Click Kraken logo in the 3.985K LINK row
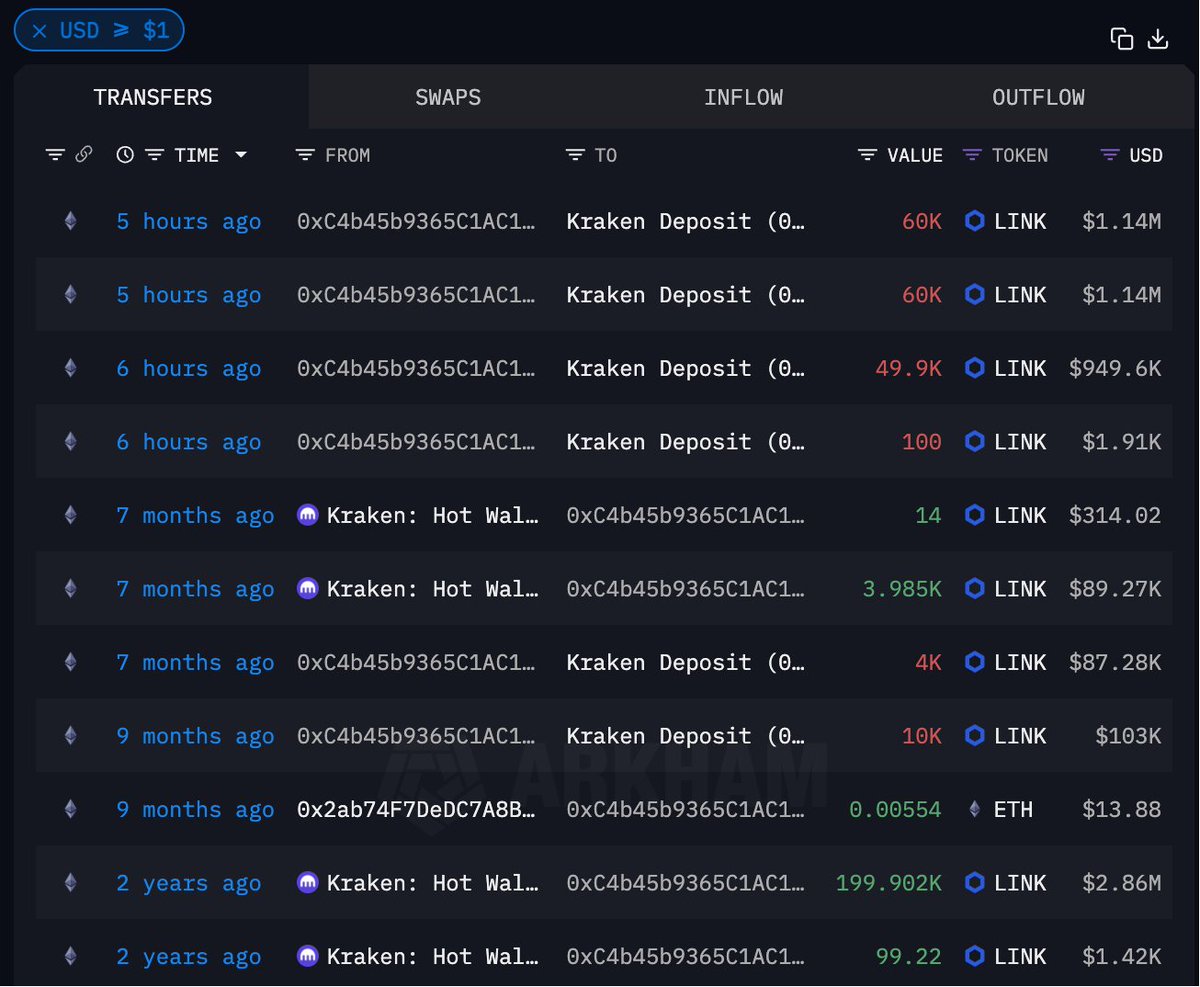This screenshot has height=987, width=1200. 308,588
